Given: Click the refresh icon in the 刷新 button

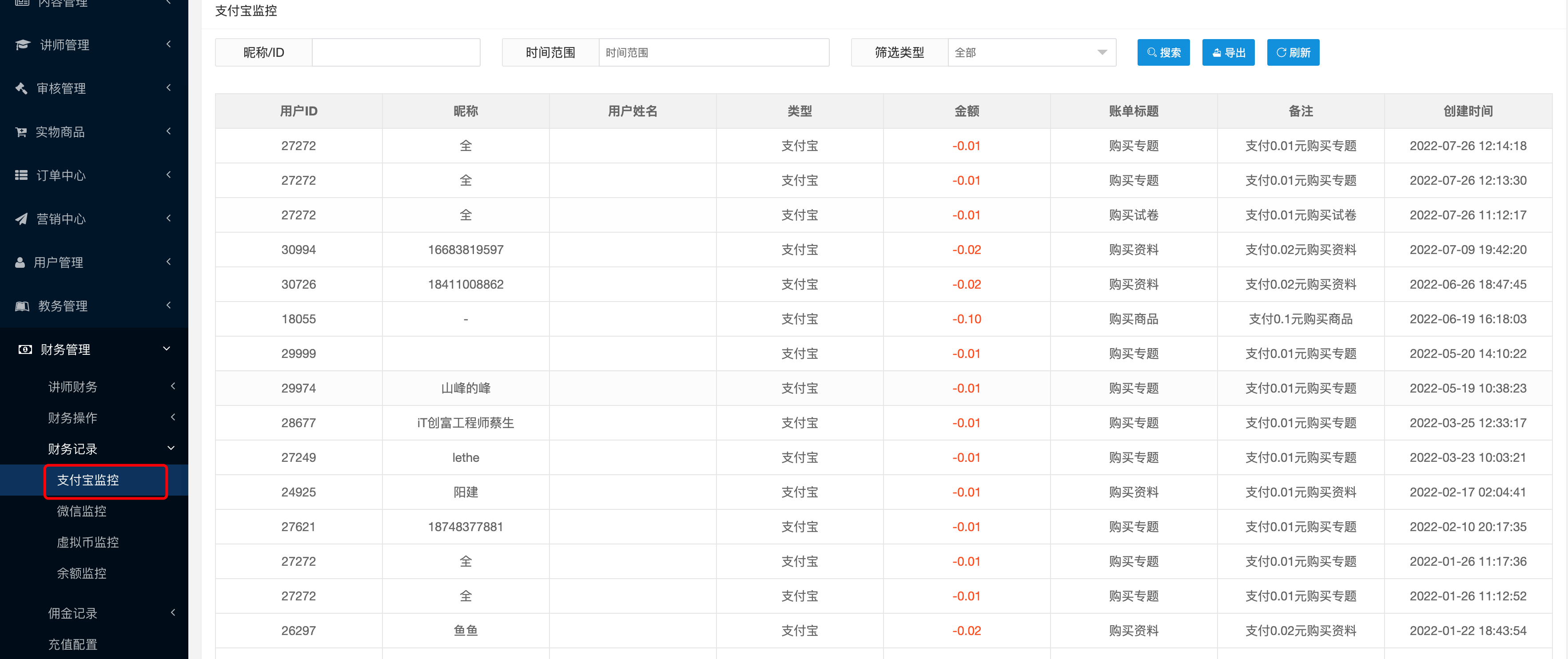Looking at the screenshot, I should point(1281,52).
